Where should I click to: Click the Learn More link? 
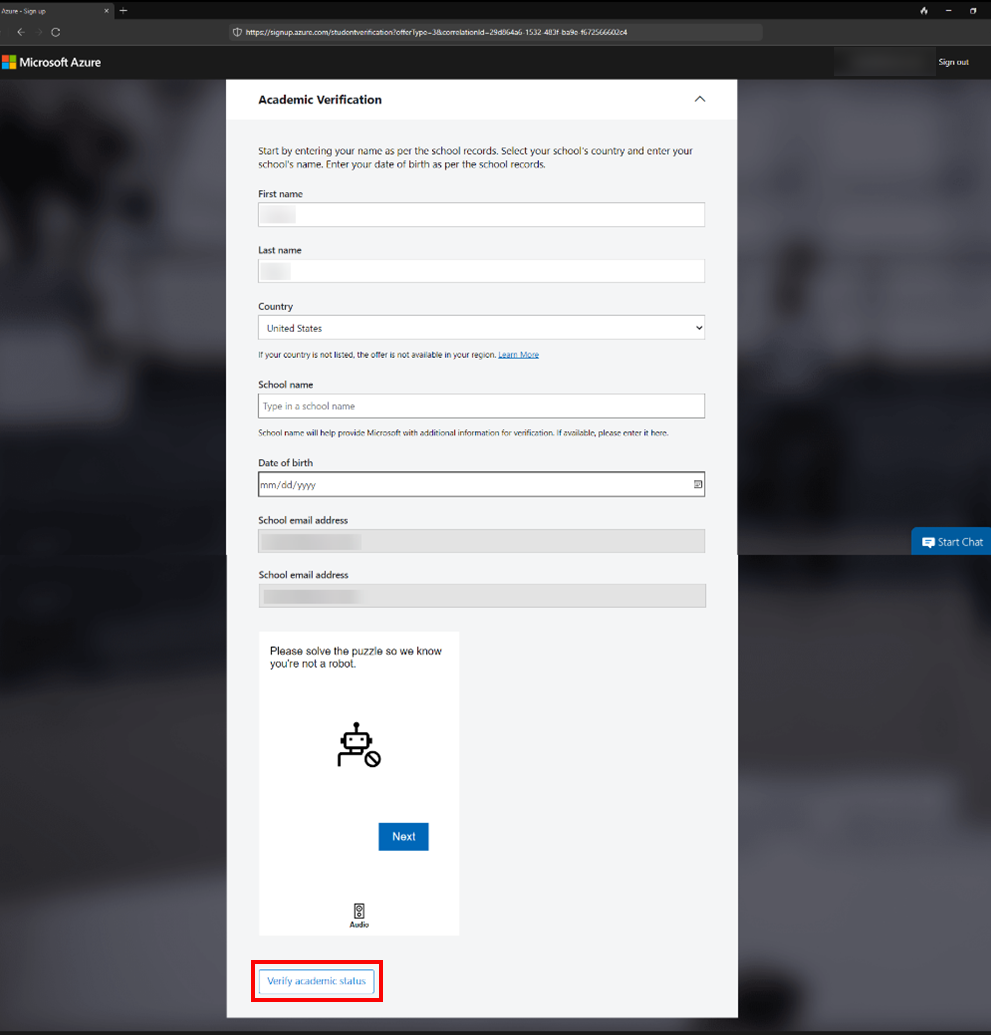pyautogui.click(x=518, y=355)
